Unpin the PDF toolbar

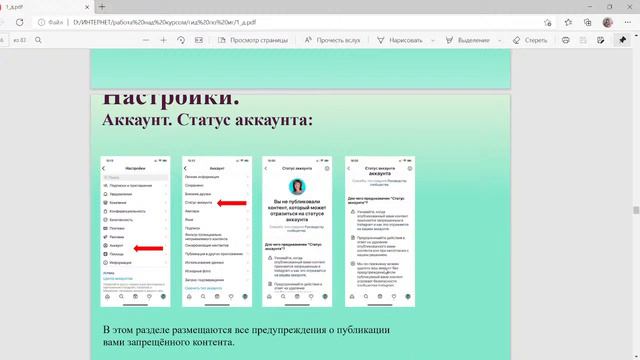(x=622, y=40)
